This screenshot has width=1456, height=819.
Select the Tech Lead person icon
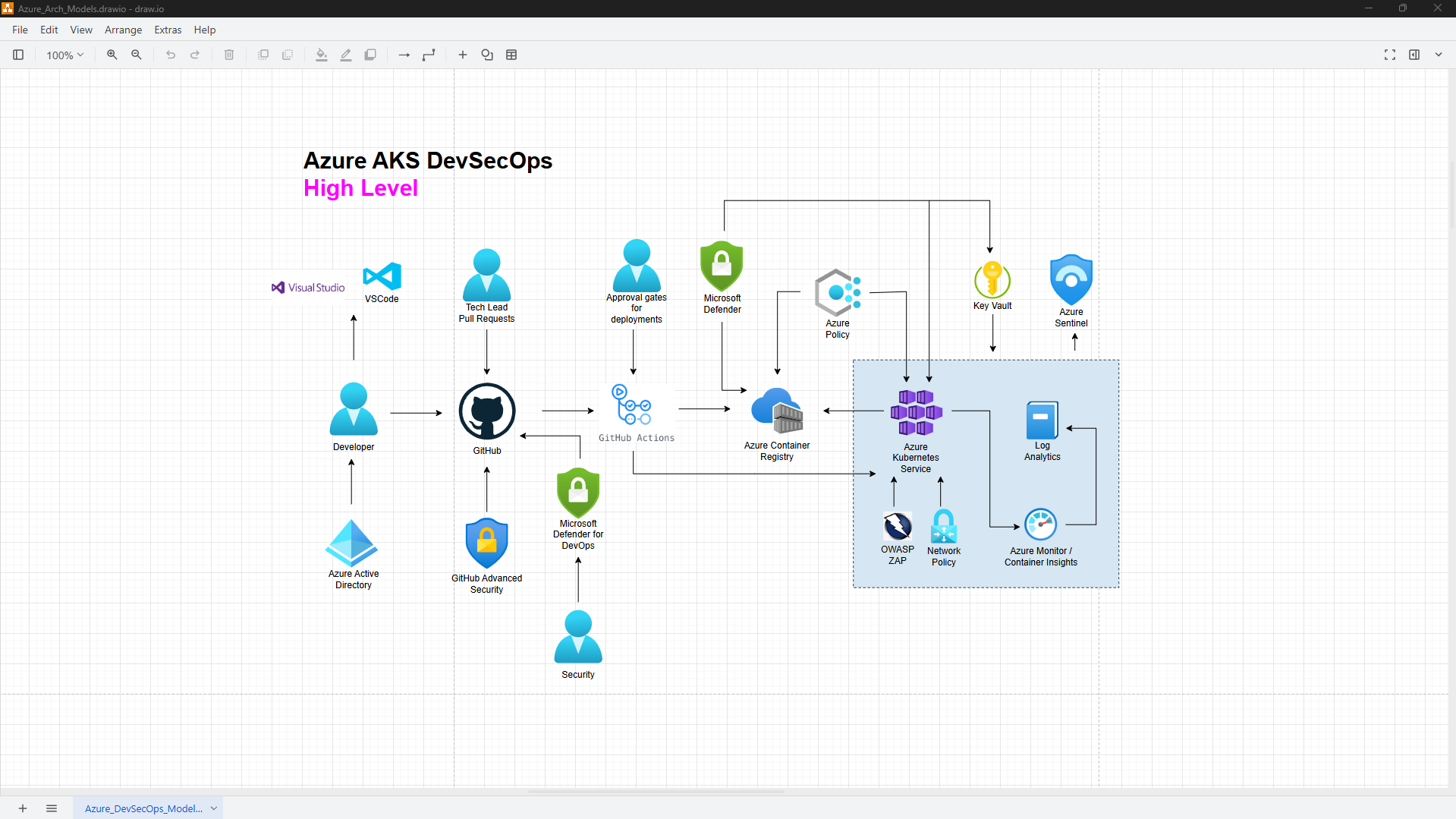point(487,275)
